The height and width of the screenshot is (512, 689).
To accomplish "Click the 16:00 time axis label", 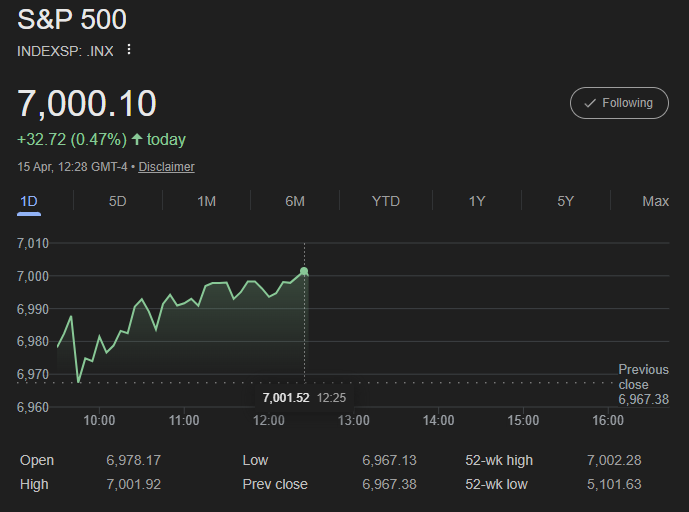I will [x=608, y=421].
